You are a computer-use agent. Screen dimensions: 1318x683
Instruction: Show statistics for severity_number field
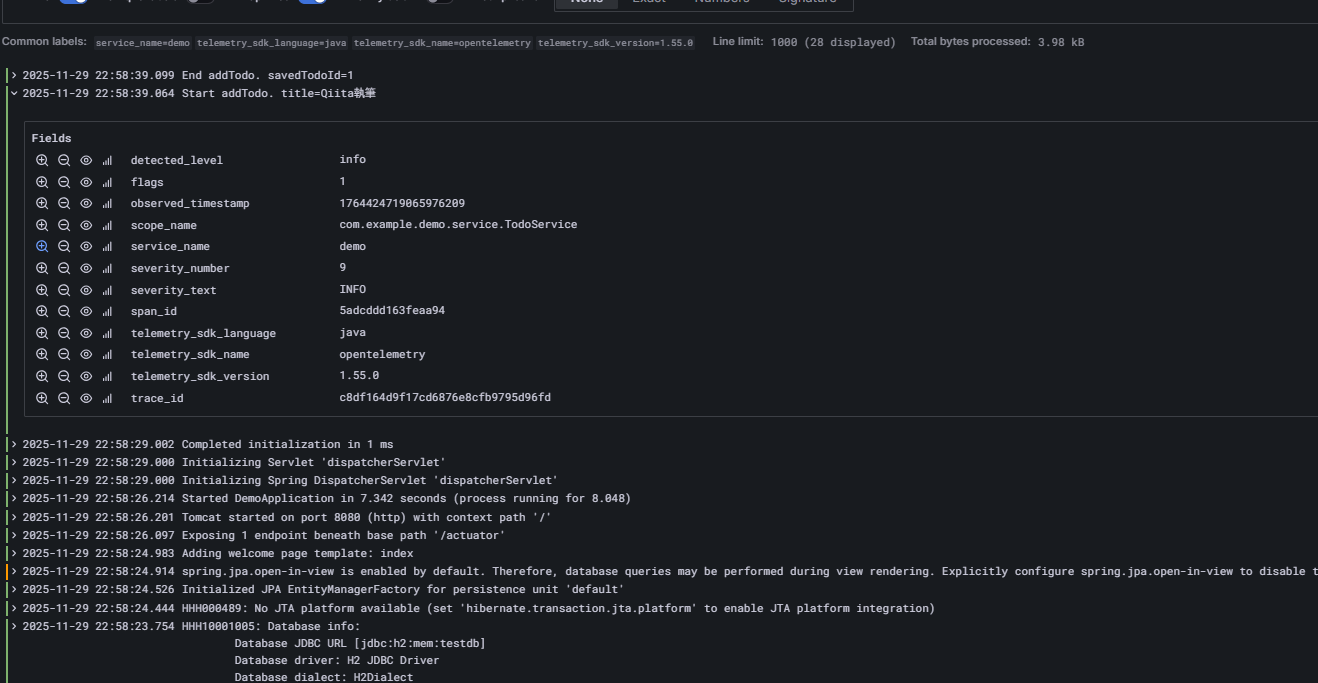[x=107, y=268]
